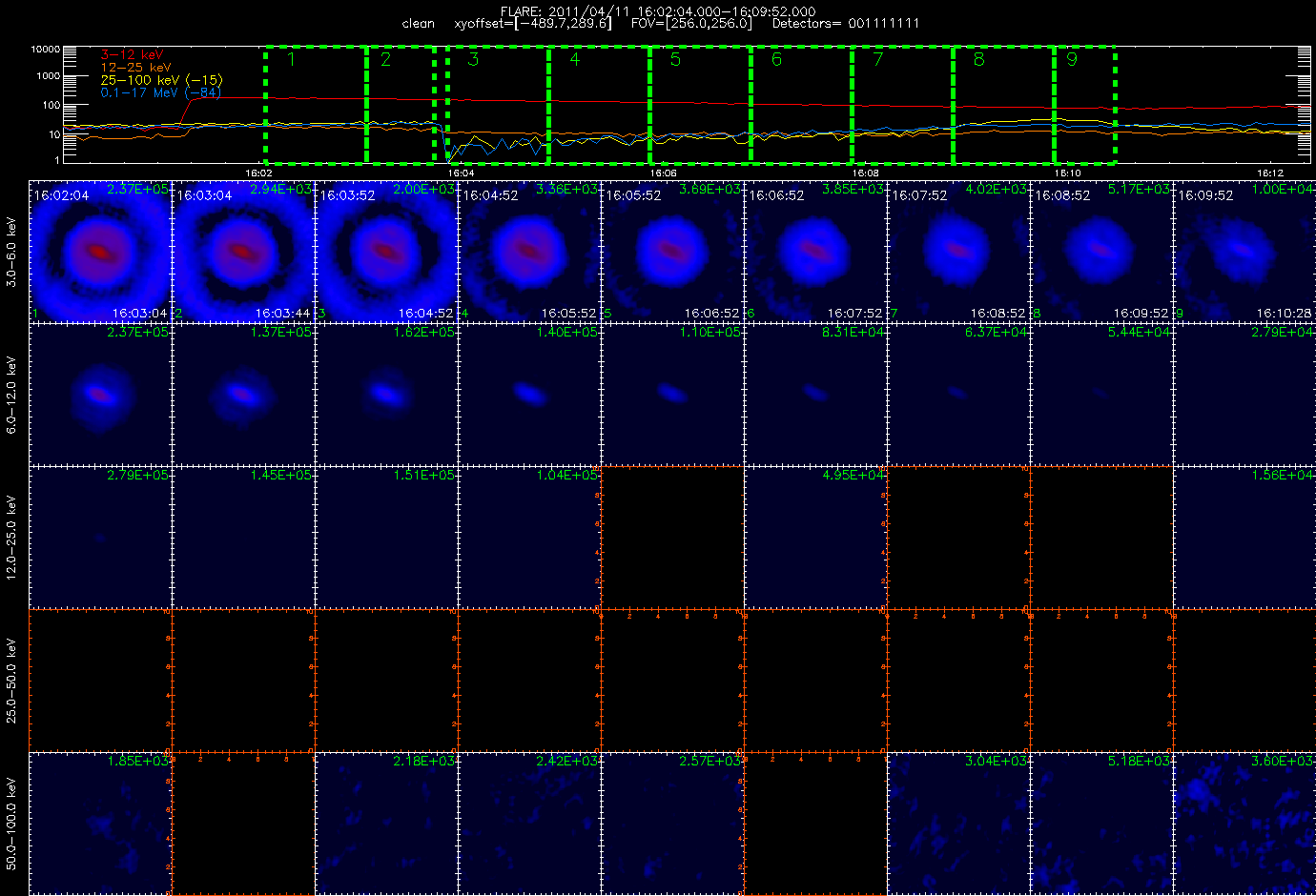Pick the 12.0-25.0 keV image labeled 1.45E+05
Screen dimensions: 1316x896
[243, 537]
